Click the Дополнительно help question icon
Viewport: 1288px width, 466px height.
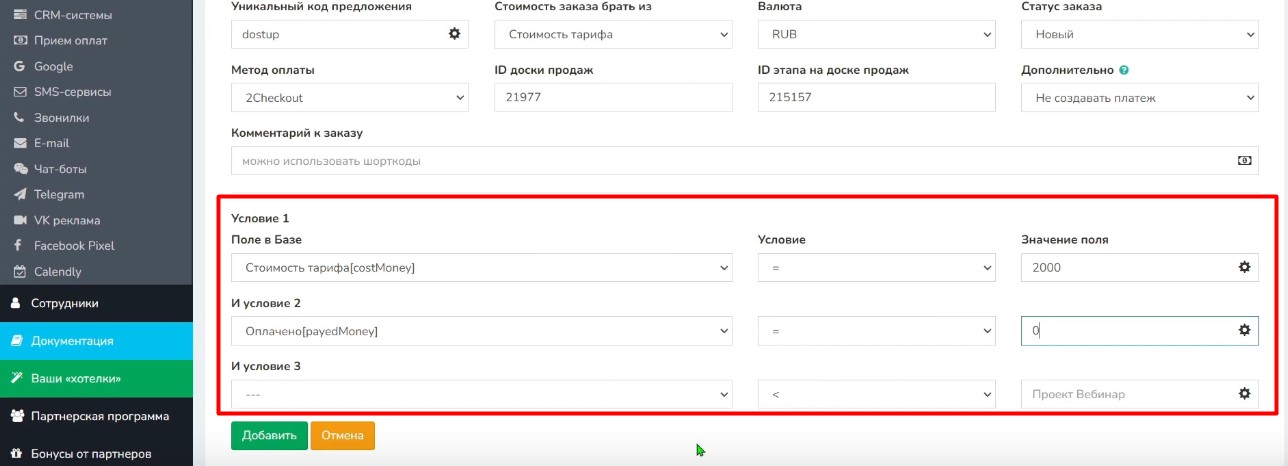tap(1124, 70)
